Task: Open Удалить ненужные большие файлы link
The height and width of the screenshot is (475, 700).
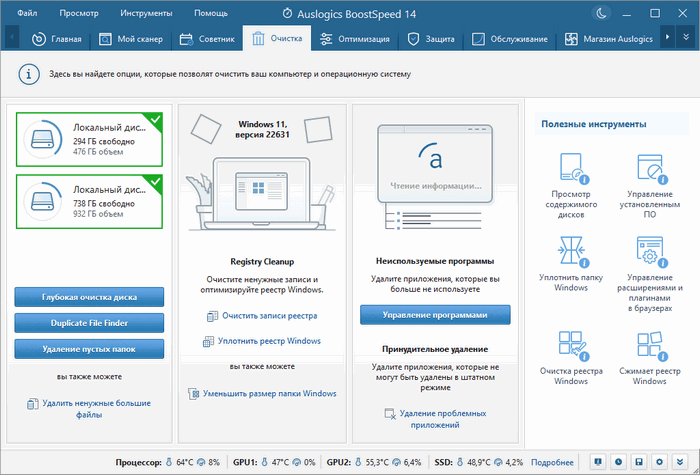Action: (96, 409)
